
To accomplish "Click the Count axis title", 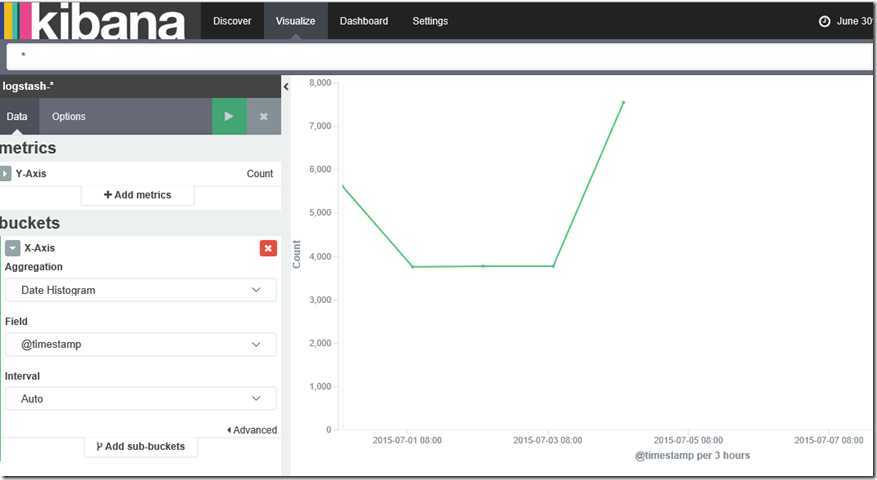I will coord(296,255).
